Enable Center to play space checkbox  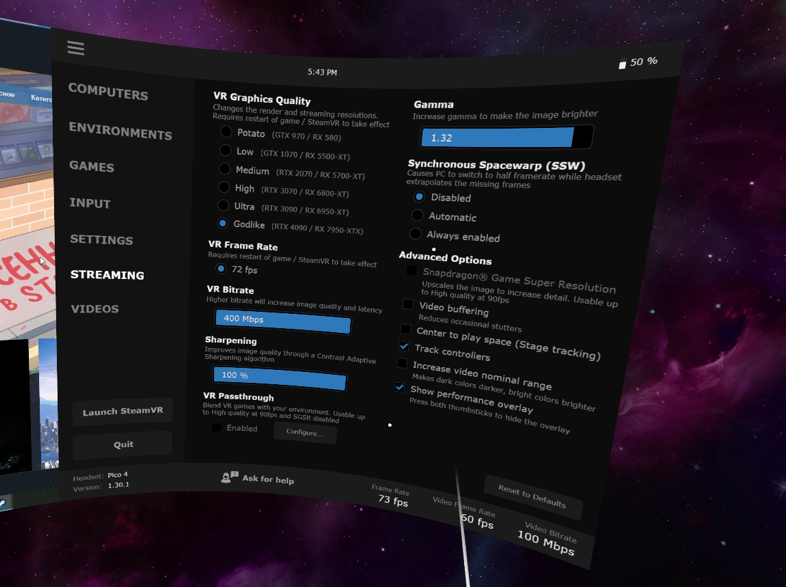coord(406,329)
